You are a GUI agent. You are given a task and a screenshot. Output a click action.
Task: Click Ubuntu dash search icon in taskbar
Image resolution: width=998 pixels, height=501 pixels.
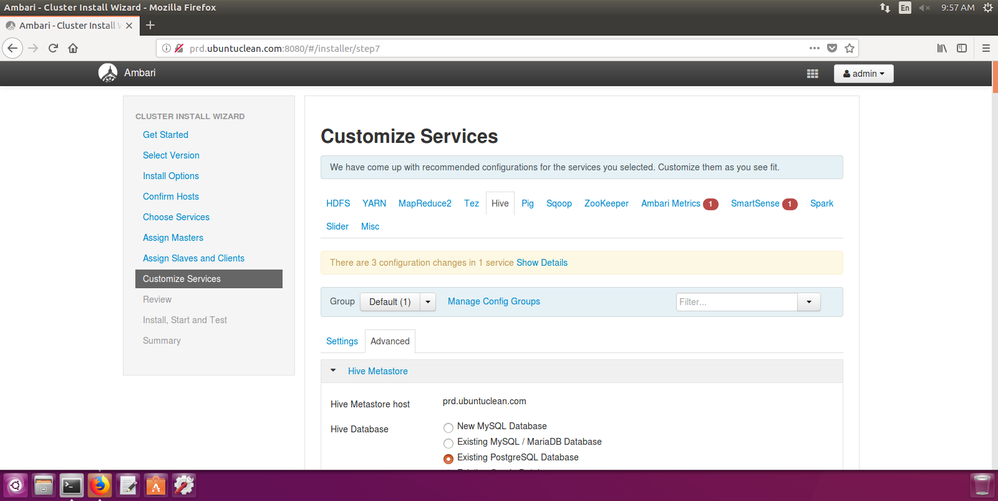16,486
